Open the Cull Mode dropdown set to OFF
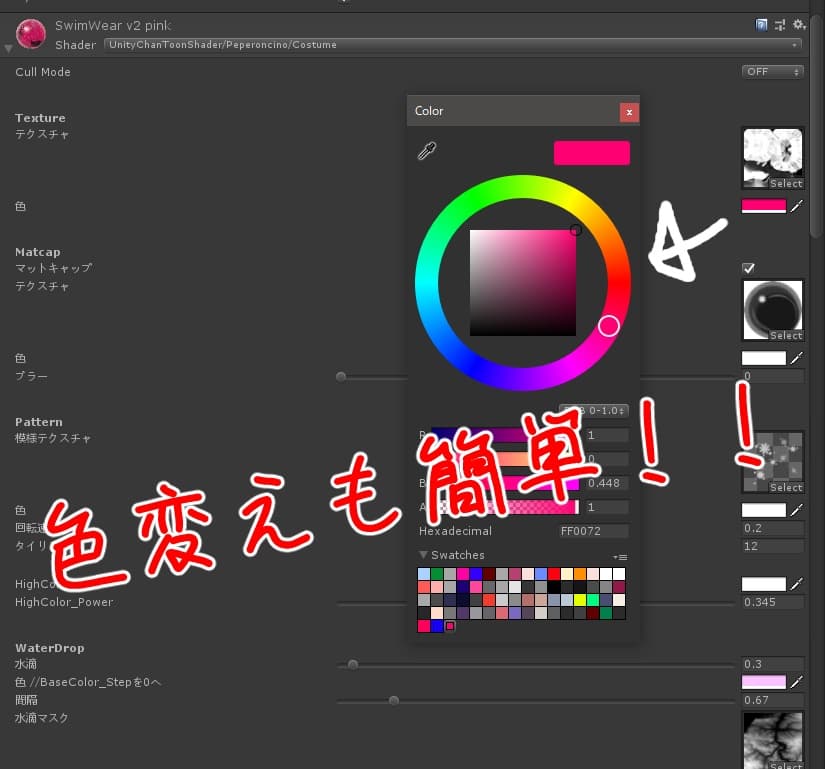 772,71
